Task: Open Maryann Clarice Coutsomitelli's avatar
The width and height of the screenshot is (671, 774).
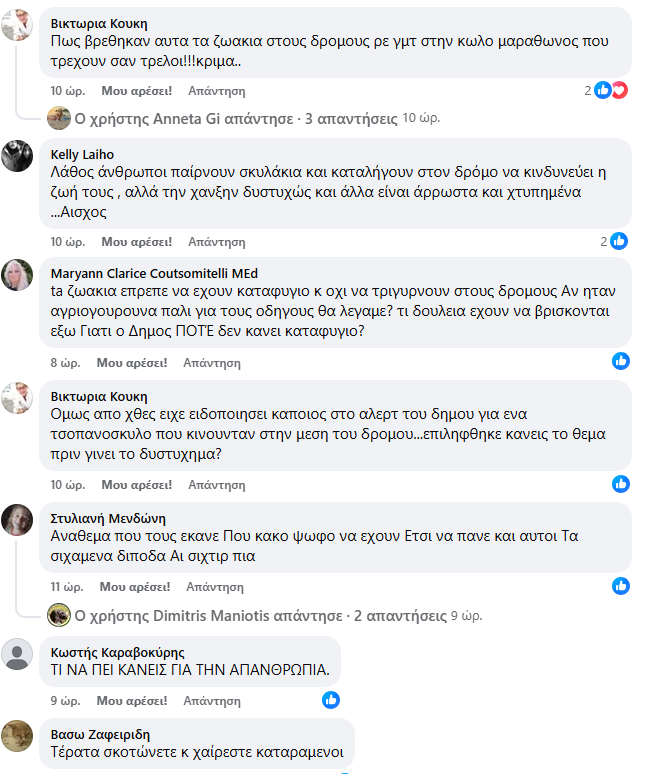Action: (x=17, y=276)
